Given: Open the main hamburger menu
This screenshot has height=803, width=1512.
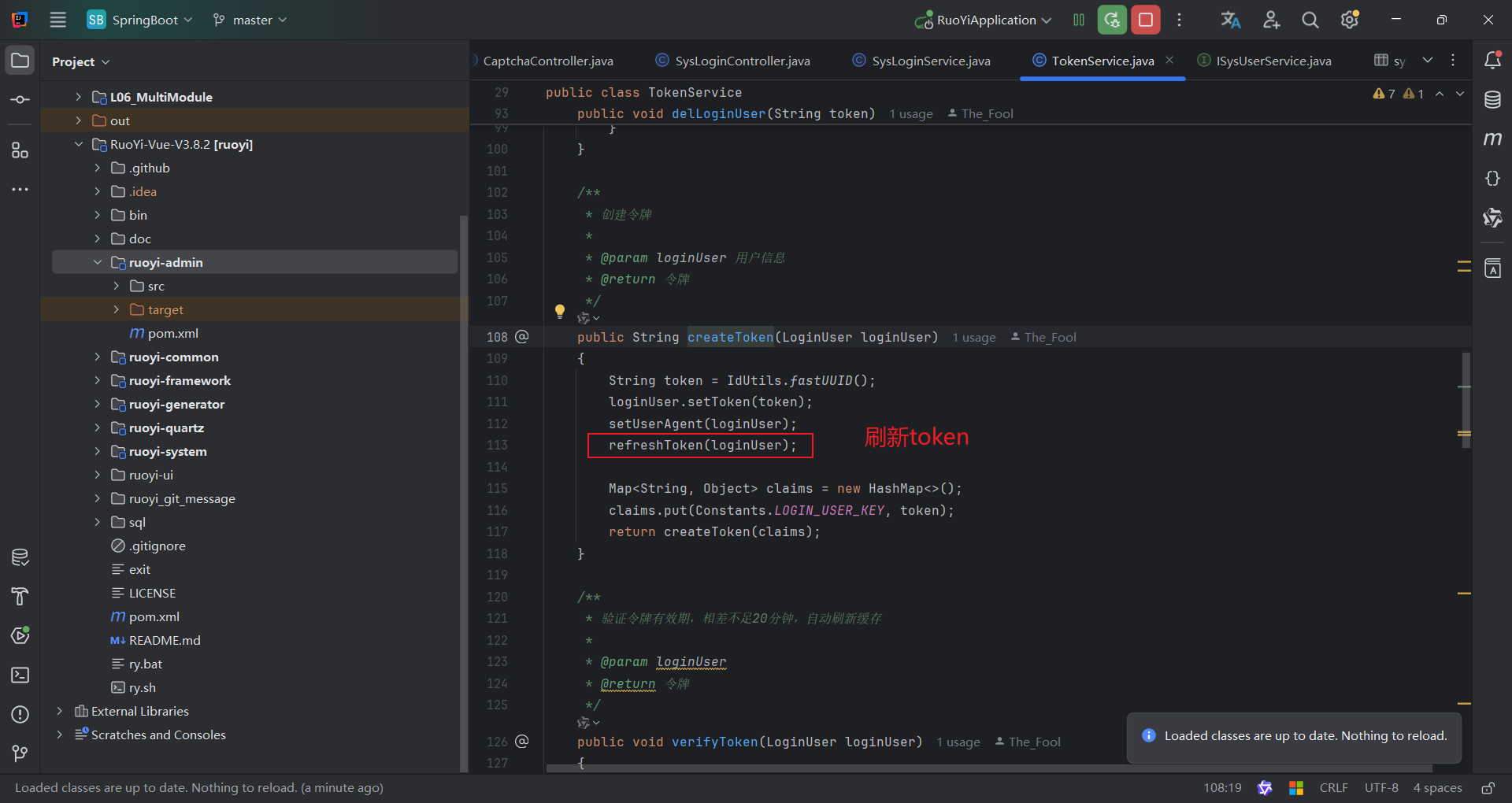Looking at the screenshot, I should 58,20.
